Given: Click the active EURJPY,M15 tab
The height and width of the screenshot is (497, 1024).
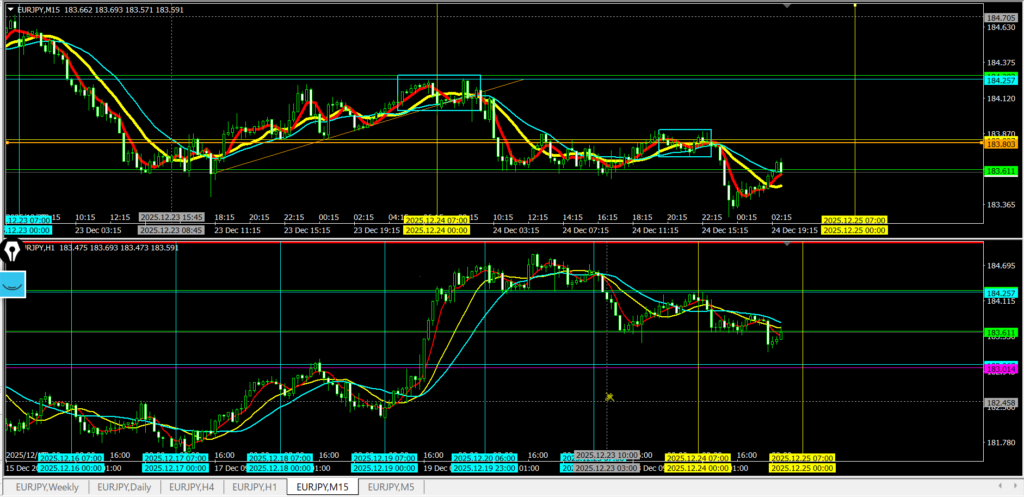Looking at the screenshot, I should coord(323,487).
